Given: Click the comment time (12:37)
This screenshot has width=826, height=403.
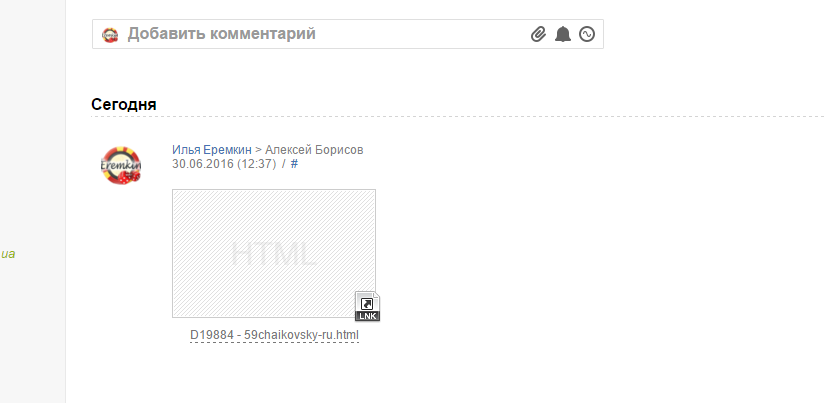Looking at the screenshot, I should point(257,164).
